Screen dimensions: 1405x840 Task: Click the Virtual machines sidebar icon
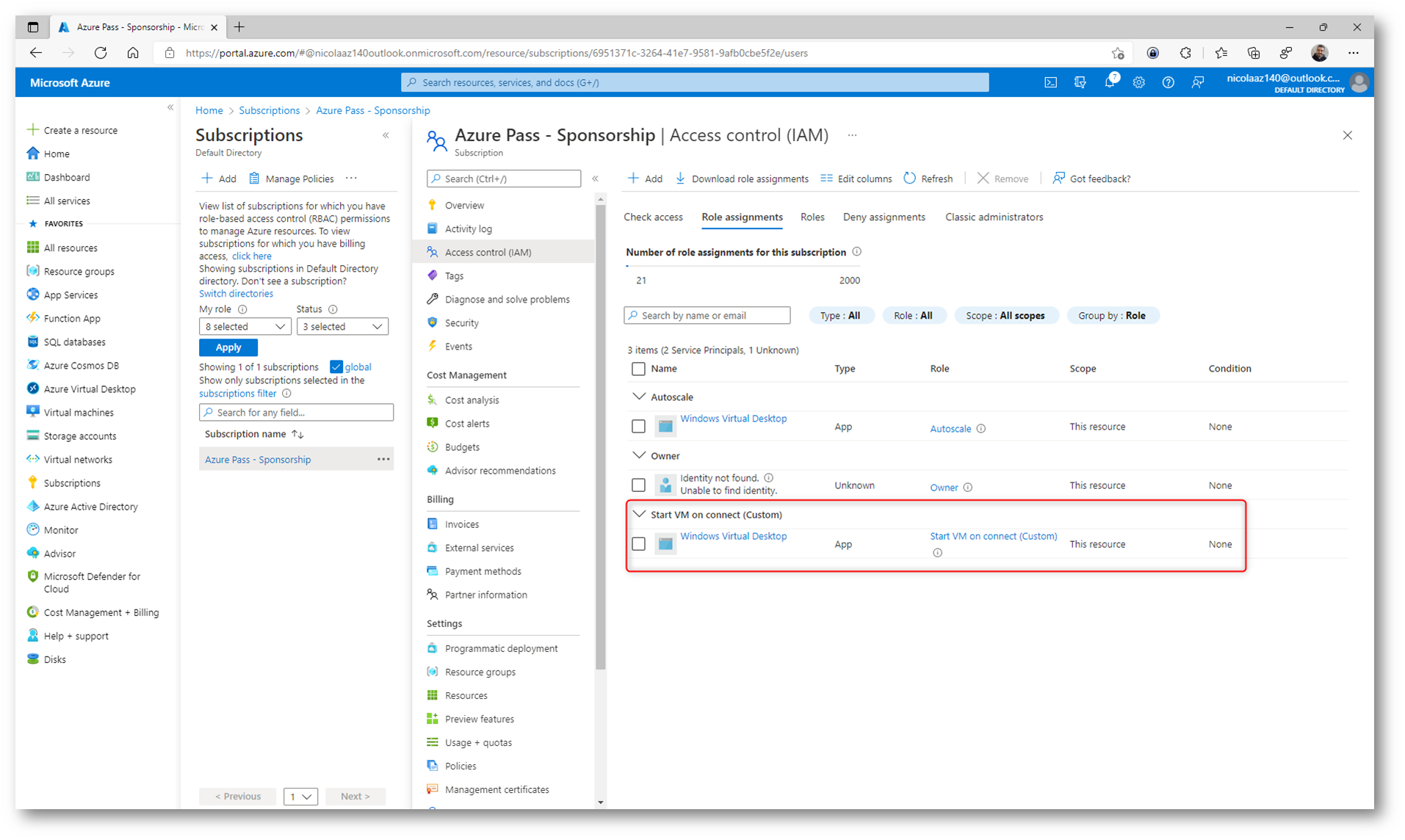pos(32,412)
